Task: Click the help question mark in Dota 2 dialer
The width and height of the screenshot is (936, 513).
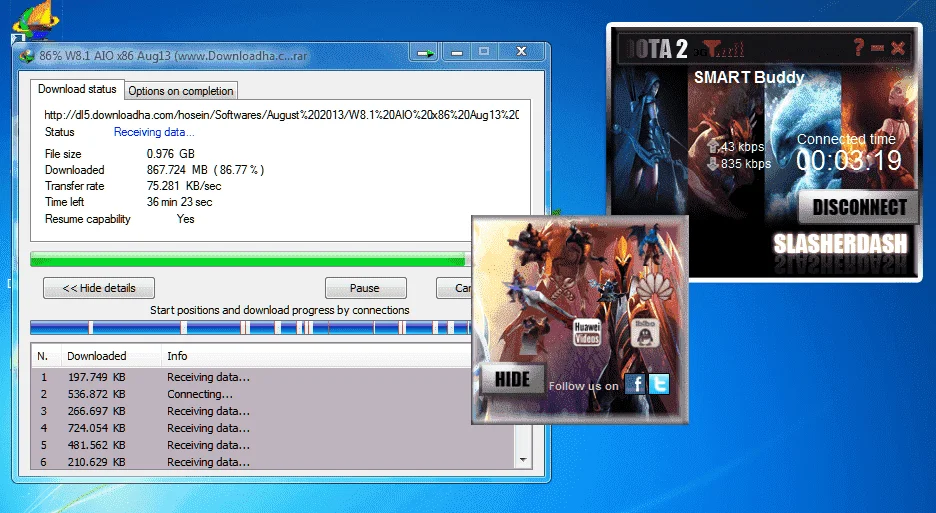Action: 858,47
